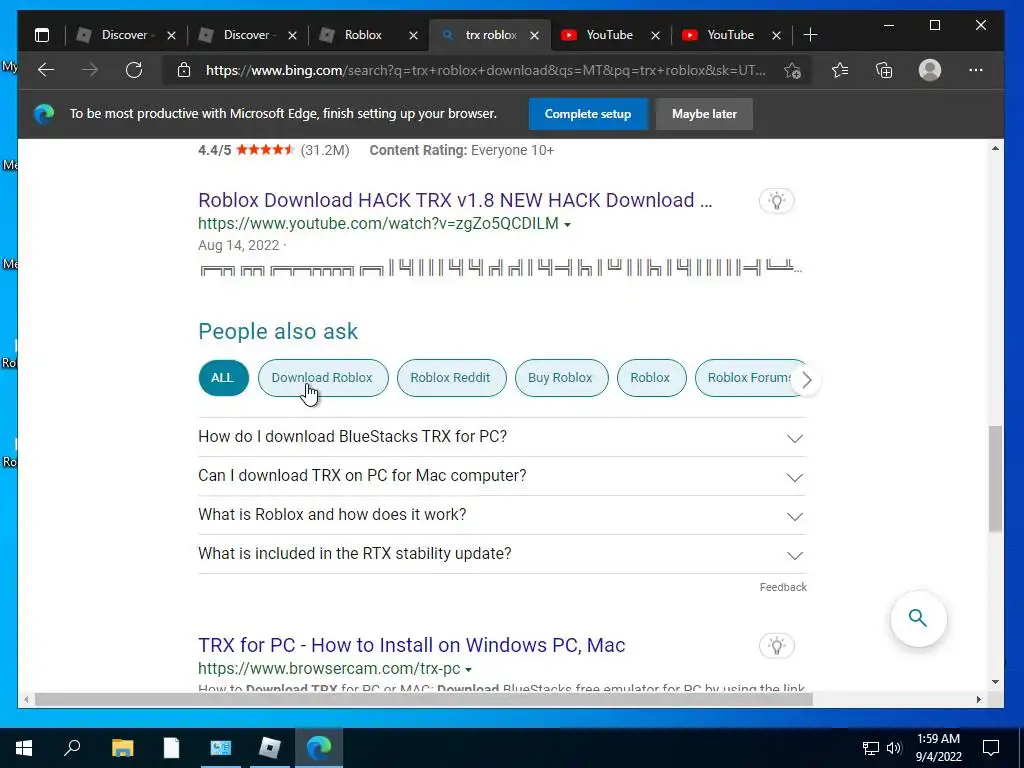
Task: Open the notification center icon
Action: (991, 748)
